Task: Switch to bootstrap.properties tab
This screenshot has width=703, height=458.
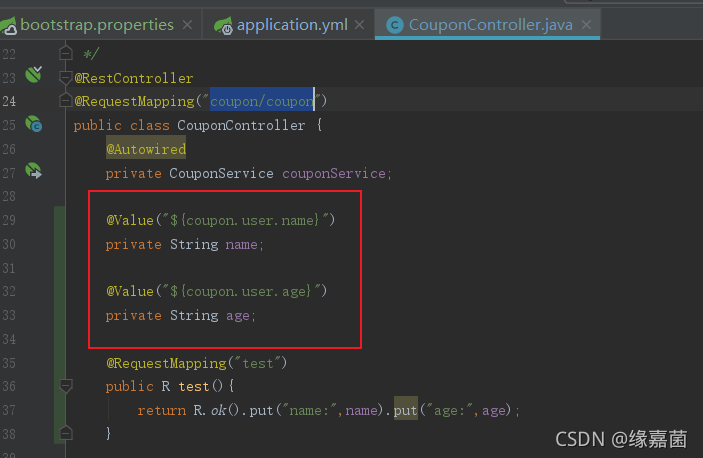Action: (x=97, y=25)
